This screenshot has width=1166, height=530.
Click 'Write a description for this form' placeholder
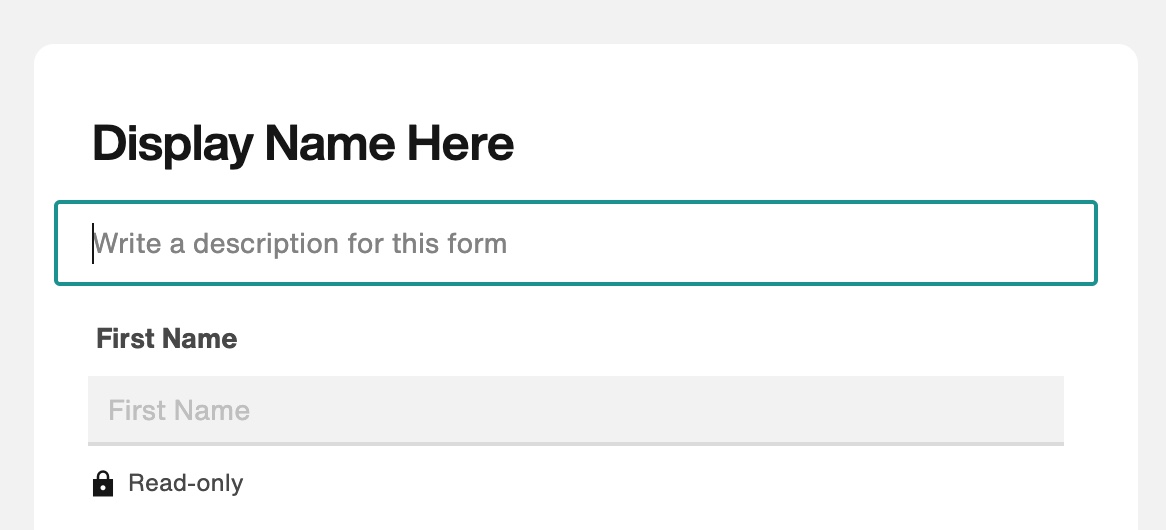300,243
